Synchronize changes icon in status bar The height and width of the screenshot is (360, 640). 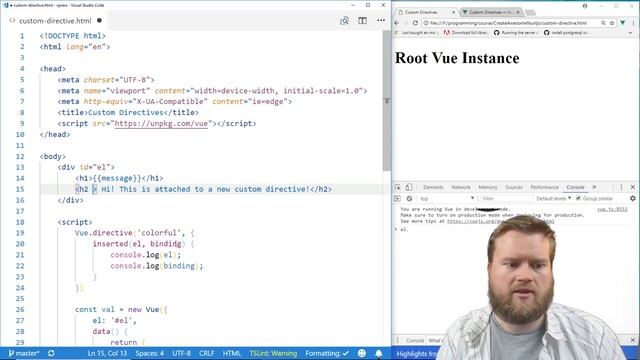(x=51, y=353)
